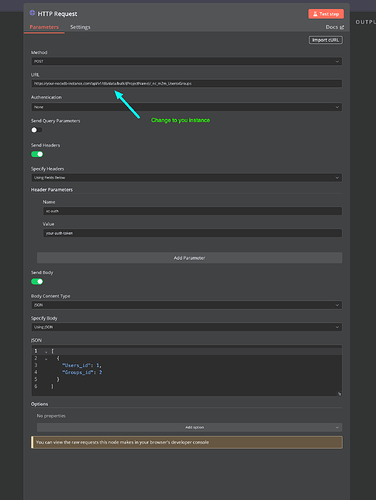376x500 pixels.
Task: Click the flask icon on Test step
Action: click(x=315, y=14)
